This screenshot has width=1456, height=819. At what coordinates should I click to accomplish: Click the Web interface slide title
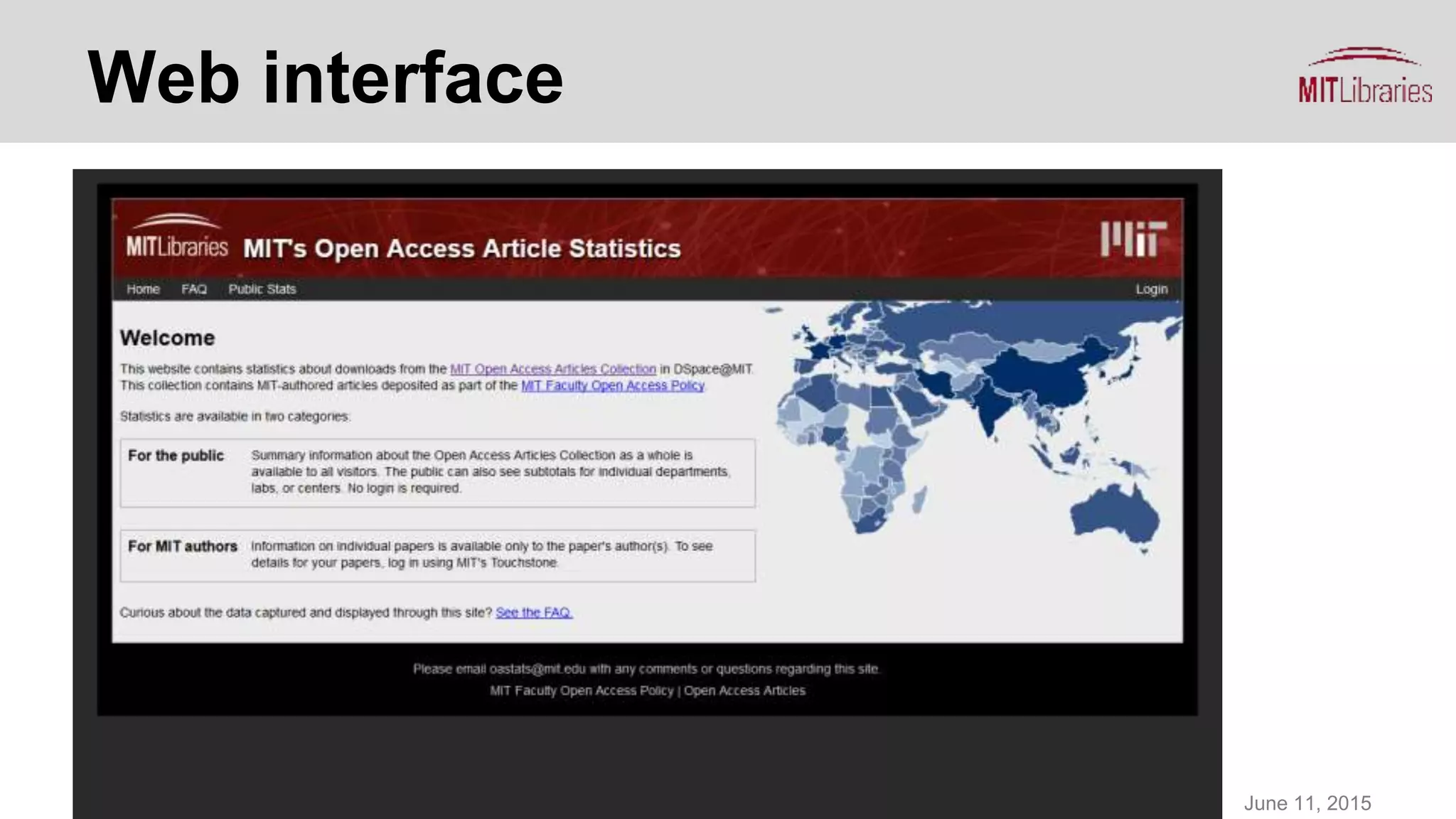pos(326,77)
